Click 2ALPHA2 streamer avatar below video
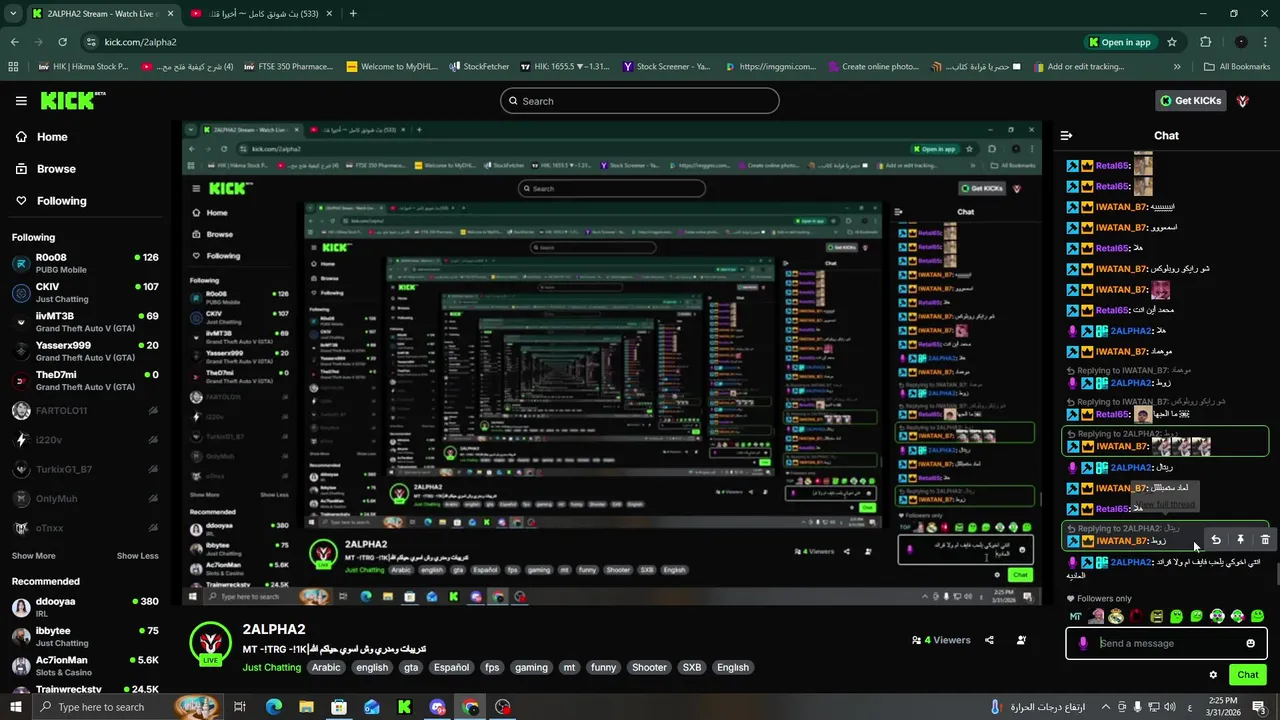Image resolution: width=1280 pixels, height=720 pixels. point(211,643)
